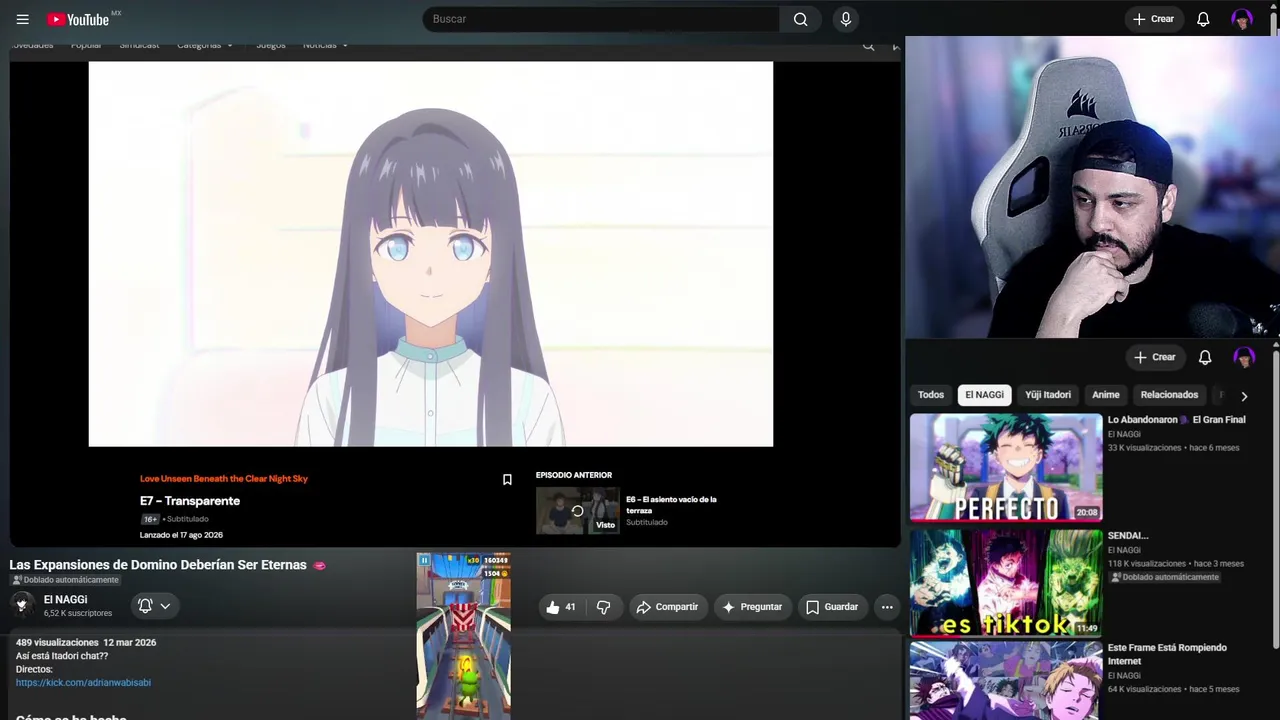The image size is (1280, 720).
Task: Click the magnifier search button beside Buscar
Action: coord(800,19)
